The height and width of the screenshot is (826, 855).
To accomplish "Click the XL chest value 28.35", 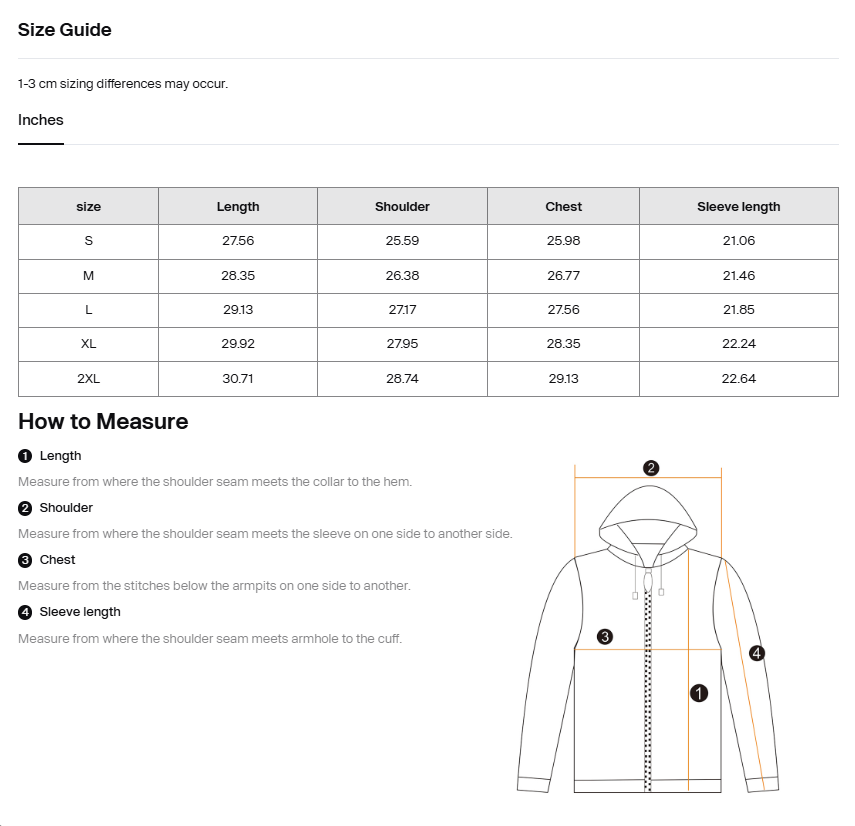I will 563,344.
